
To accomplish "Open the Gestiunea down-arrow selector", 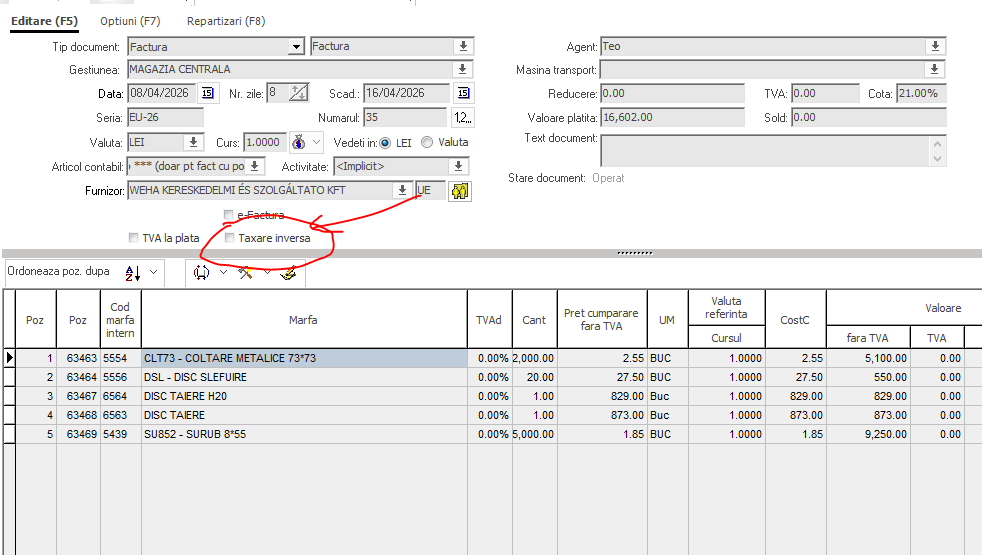I will point(462,69).
